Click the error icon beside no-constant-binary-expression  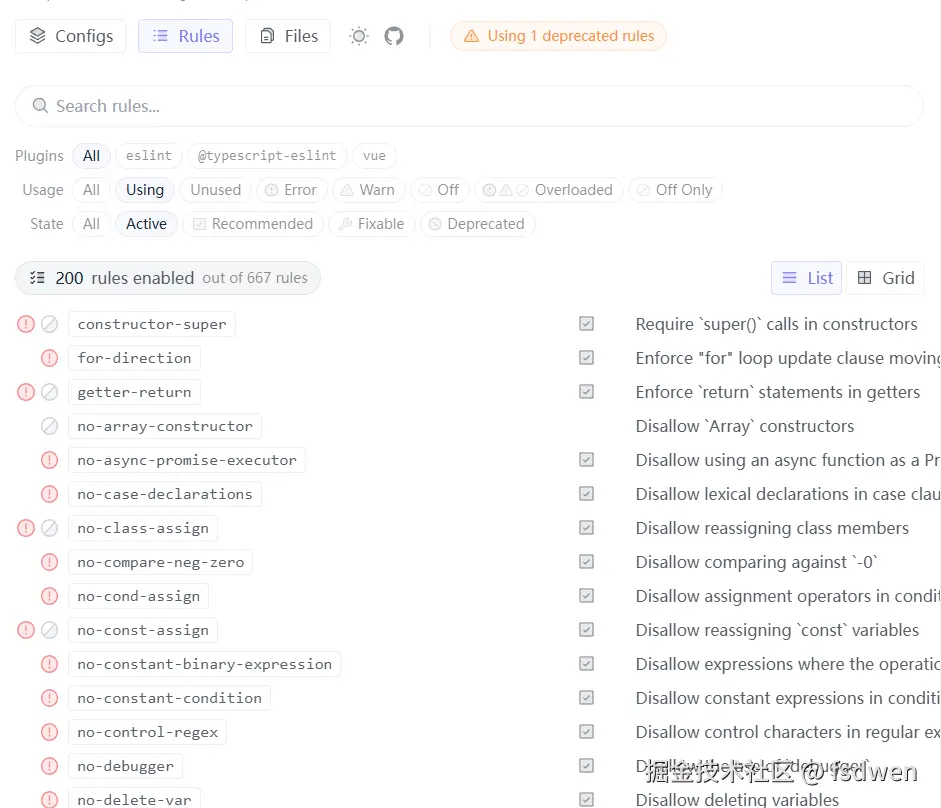(49, 665)
